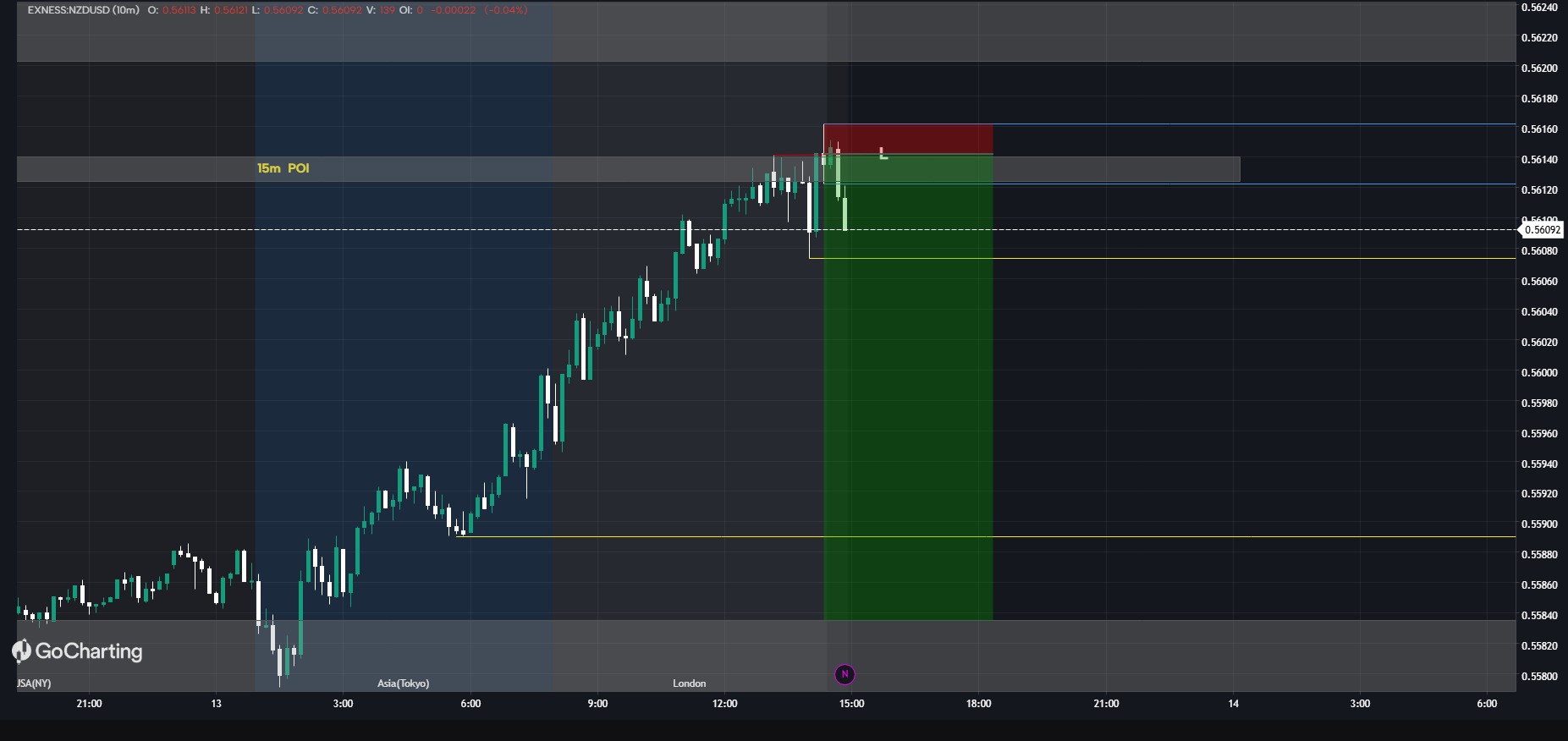This screenshot has height=741, width=1568.
Task: Select the red stop-loss zone of the short position
Action: click(x=908, y=140)
